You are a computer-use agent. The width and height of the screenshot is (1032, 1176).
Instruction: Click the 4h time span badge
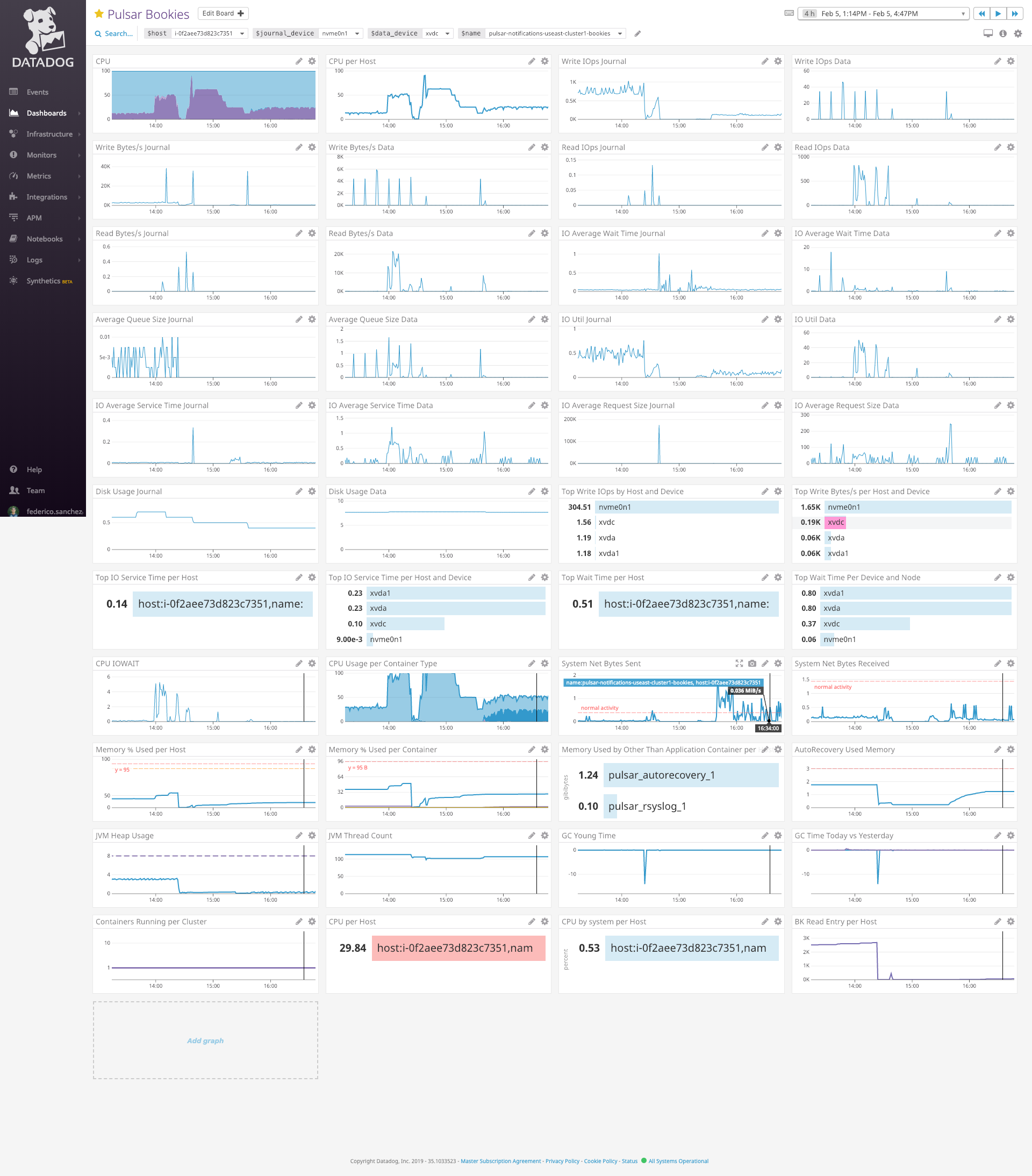[809, 13]
